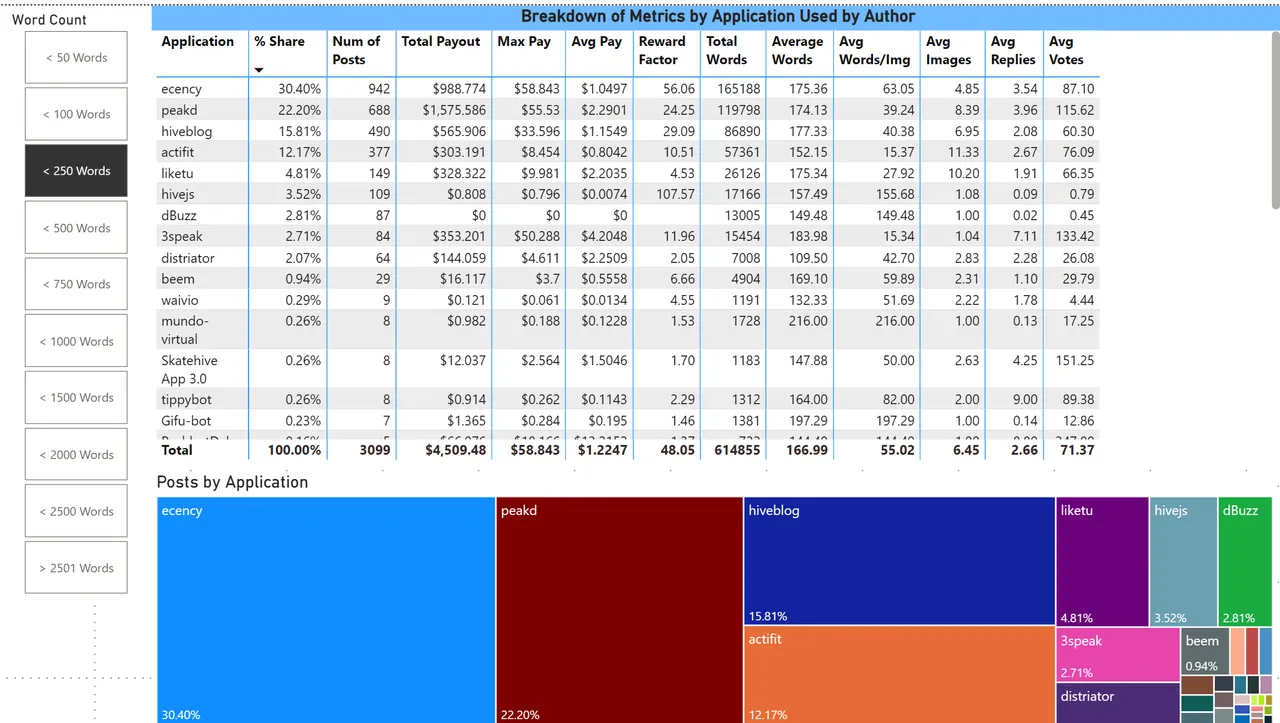Sort by the Avg Pay column header
1280x723 pixels.
pyautogui.click(x=597, y=41)
